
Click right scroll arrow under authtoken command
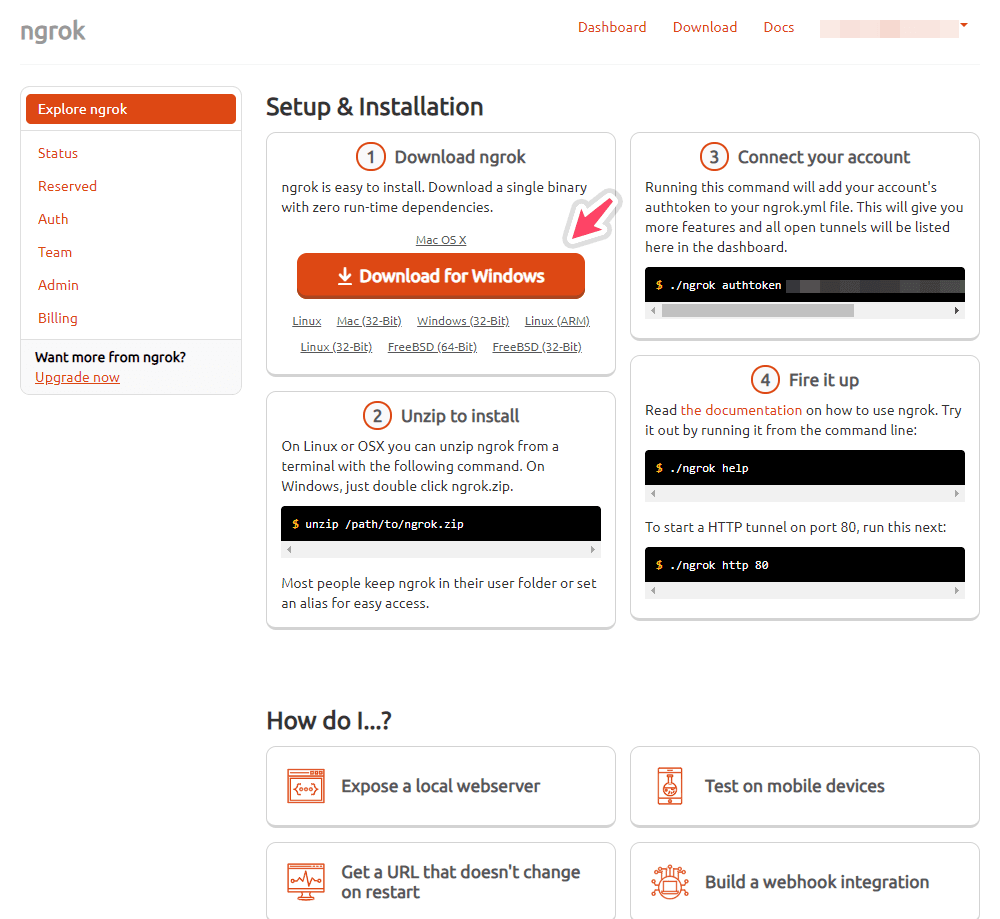click(x=957, y=311)
